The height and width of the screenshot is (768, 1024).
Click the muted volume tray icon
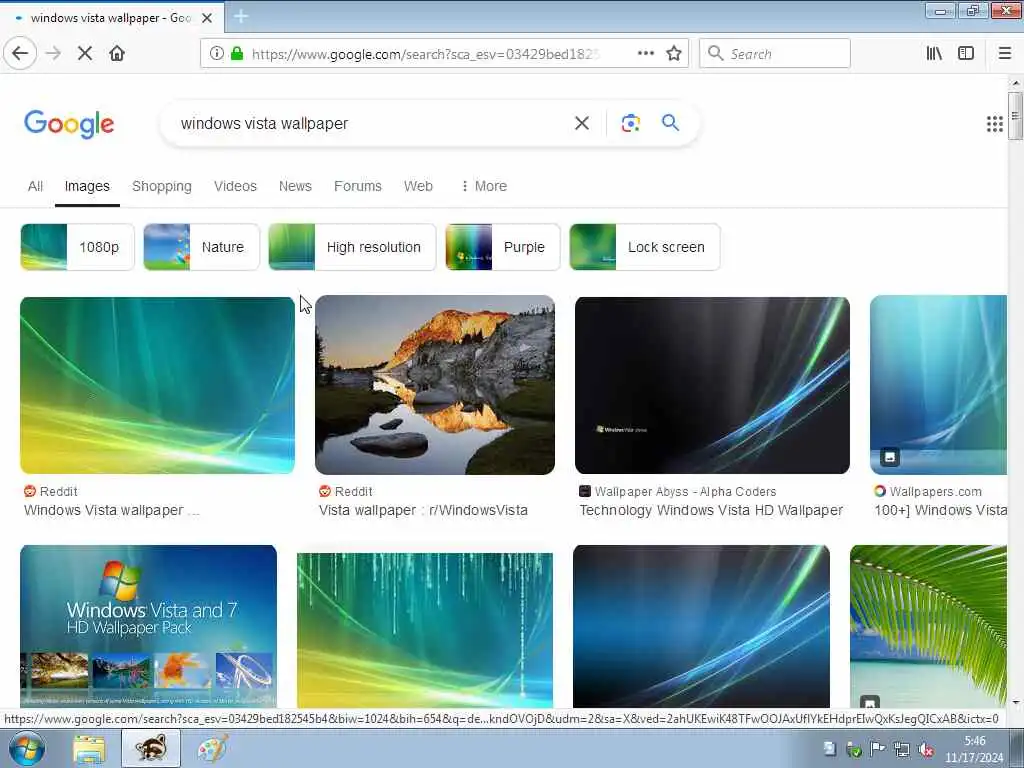point(926,749)
